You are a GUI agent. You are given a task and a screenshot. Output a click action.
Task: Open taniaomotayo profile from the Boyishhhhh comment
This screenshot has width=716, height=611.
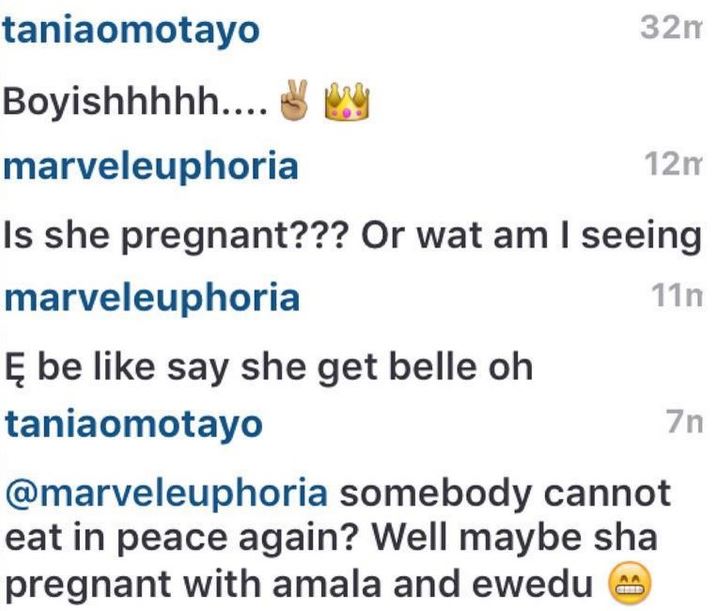pyautogui.click(x=132, y=31)
